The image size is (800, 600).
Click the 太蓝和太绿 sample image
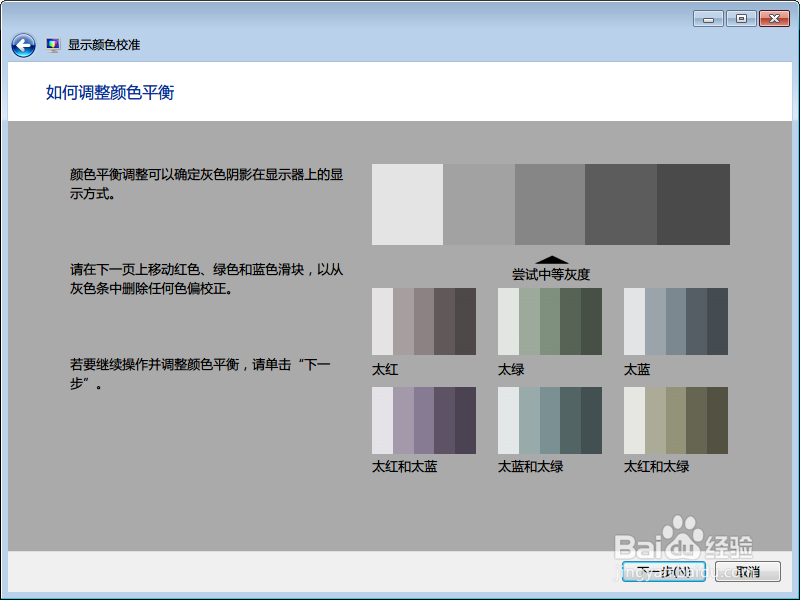(x=548, y=420)
